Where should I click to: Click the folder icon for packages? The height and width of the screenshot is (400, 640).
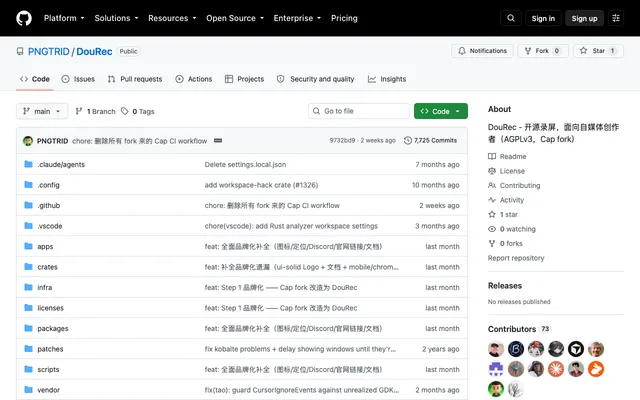(x=28, y=328)
